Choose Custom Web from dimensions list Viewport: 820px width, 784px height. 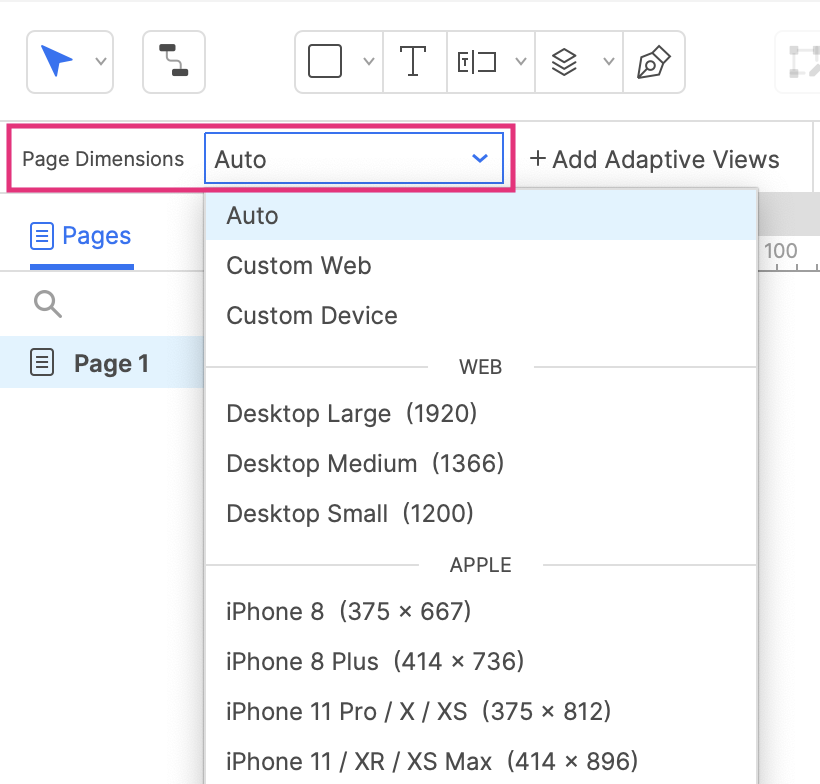tap(299, 266)
